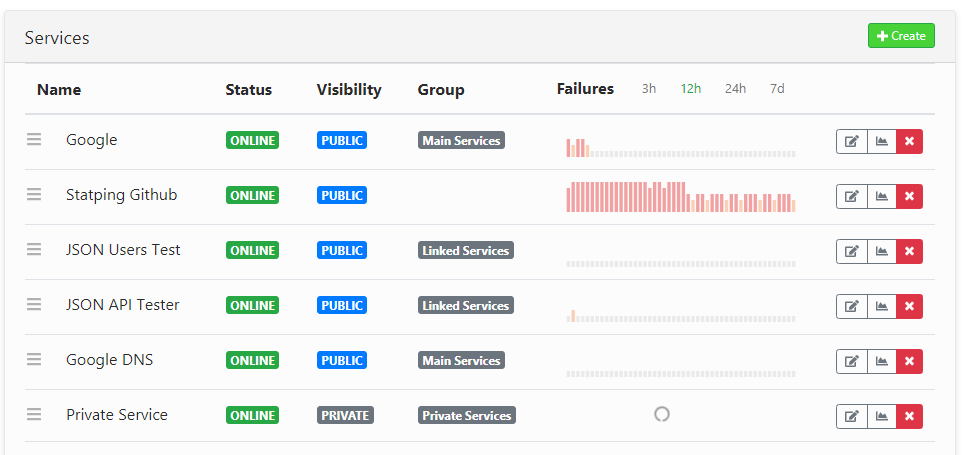Open chart view for Statping Github

click(882, 196)
